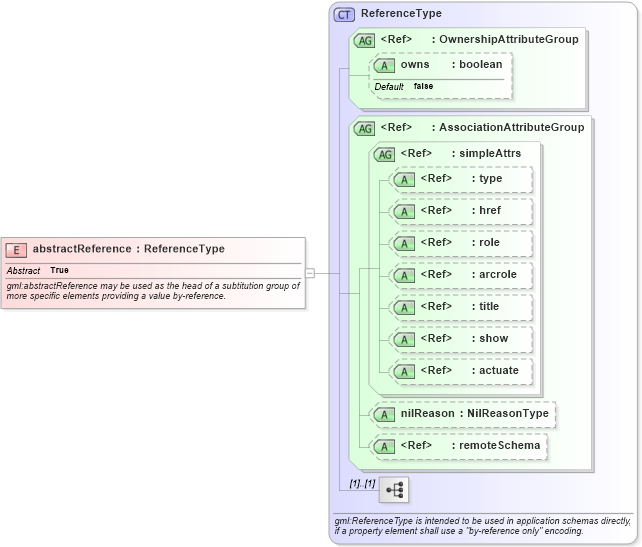Select the ': href' attribute reference
642x547 pixels.
[x=486, y=210]
